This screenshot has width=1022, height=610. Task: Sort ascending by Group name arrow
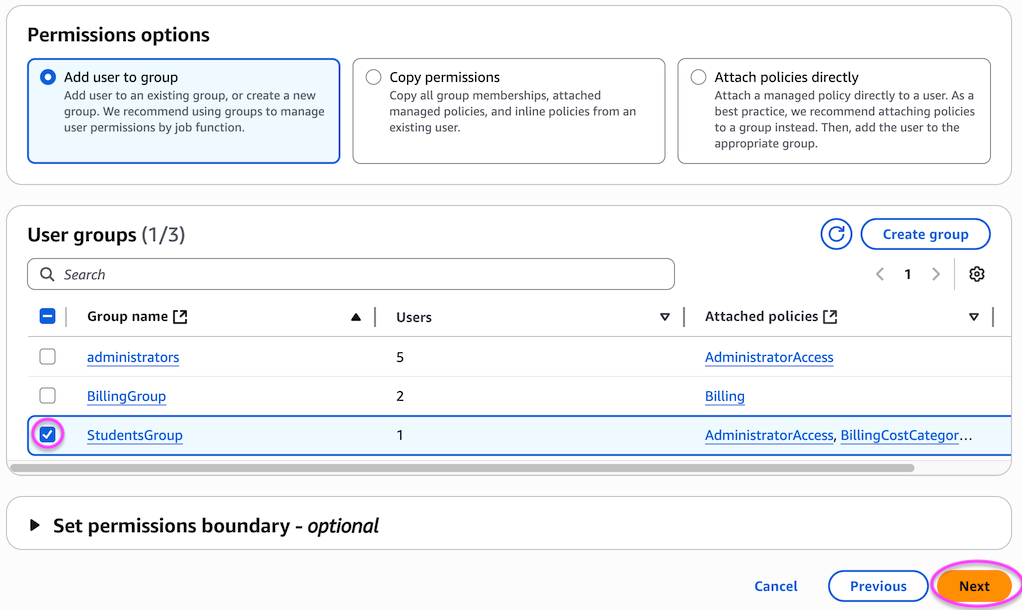tap(355, 317)
